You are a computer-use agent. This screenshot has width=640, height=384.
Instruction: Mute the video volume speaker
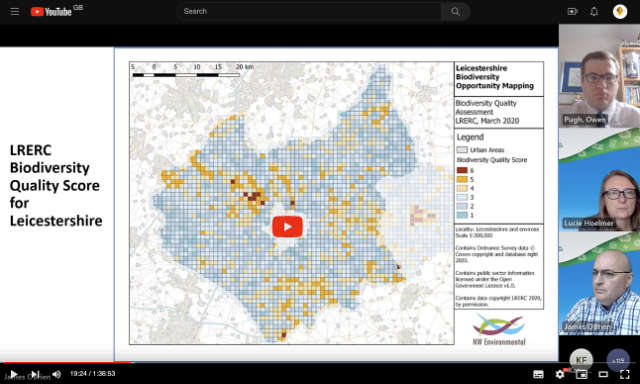tap(57, 374)
